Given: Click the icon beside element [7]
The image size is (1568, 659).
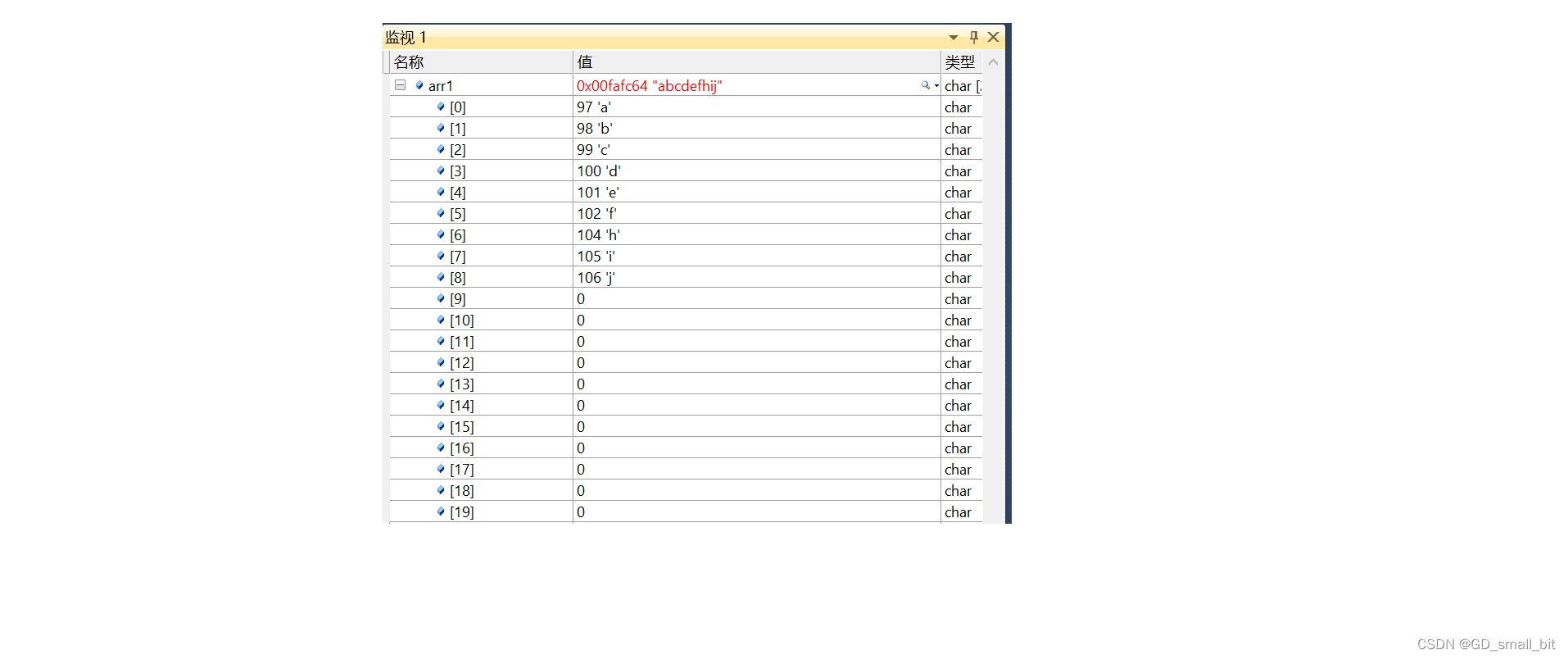Looking at the screenshot, I should point(441,256).
